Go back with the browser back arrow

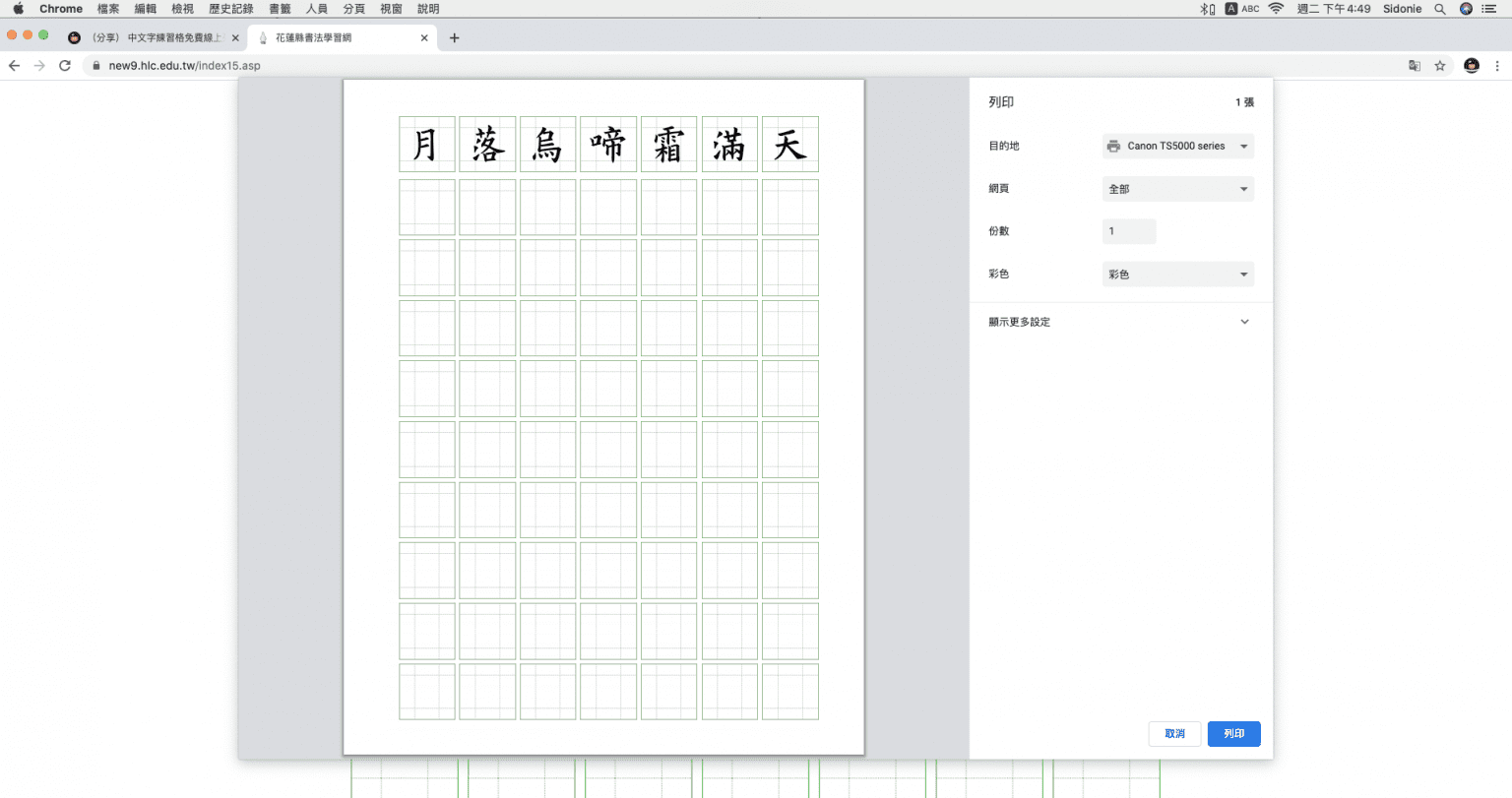coord(14,66)
